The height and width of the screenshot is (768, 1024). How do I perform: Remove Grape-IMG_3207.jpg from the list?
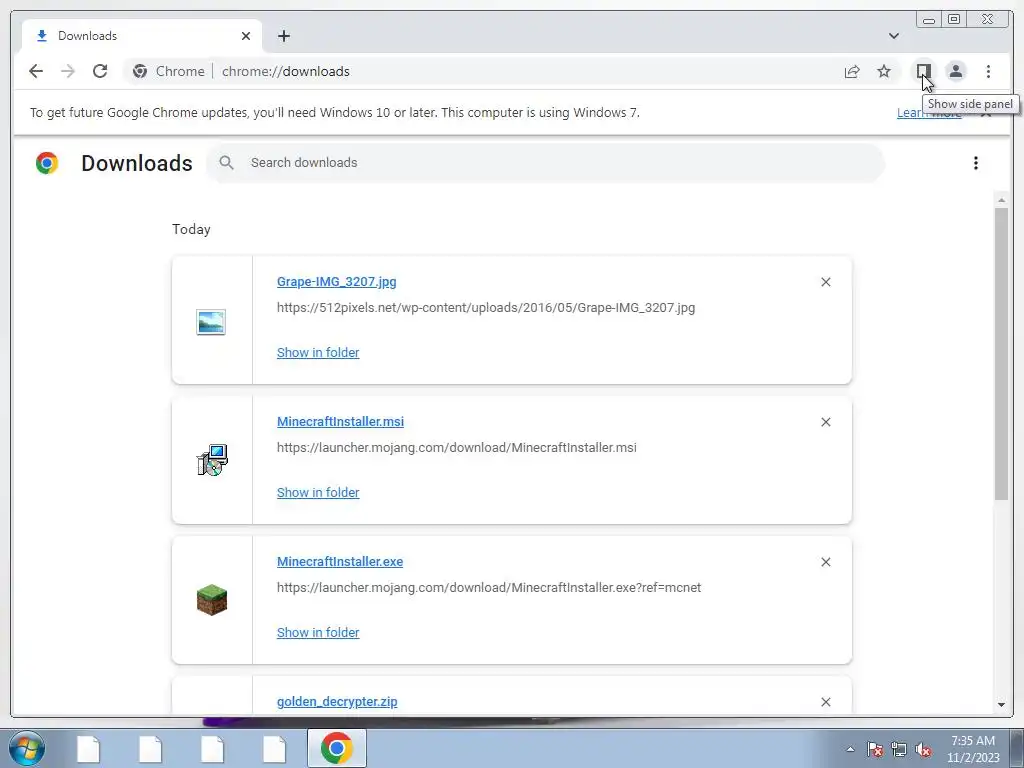pyautogui.click(x=825, y=282)
